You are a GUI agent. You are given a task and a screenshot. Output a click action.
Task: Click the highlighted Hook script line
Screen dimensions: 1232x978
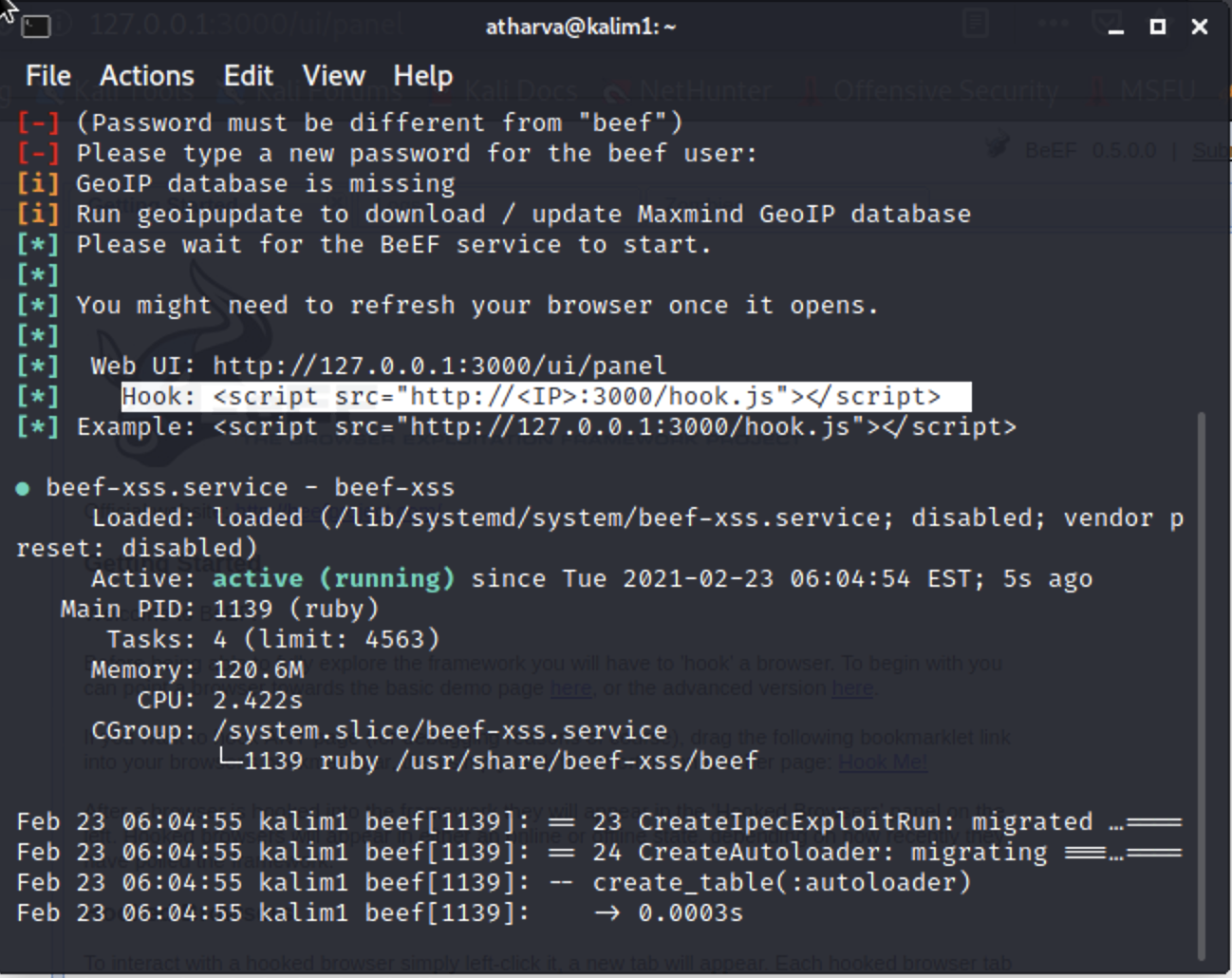click(546, 396)
